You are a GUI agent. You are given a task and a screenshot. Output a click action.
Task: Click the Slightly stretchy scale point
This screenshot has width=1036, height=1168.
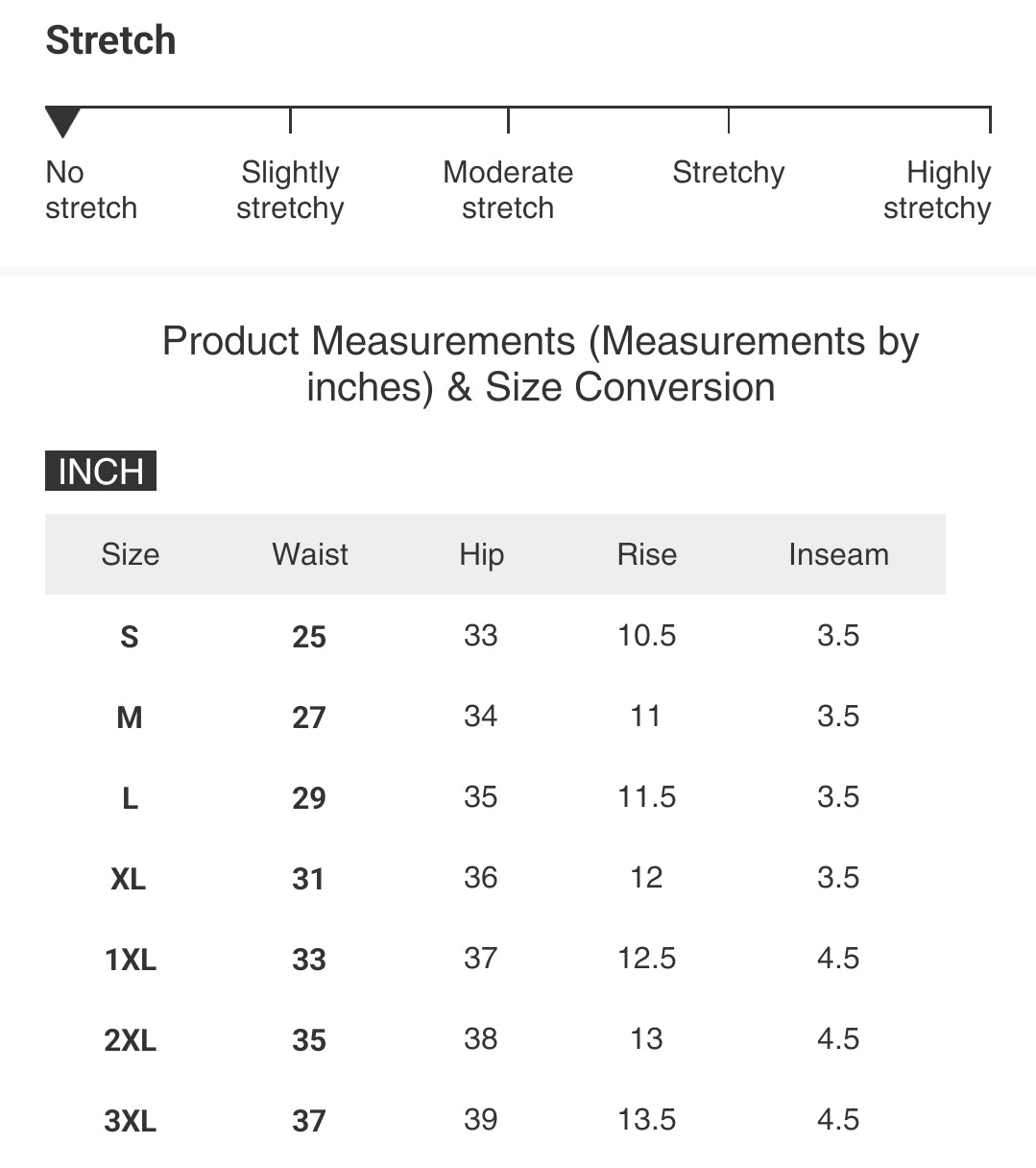[x=290, y=190]
